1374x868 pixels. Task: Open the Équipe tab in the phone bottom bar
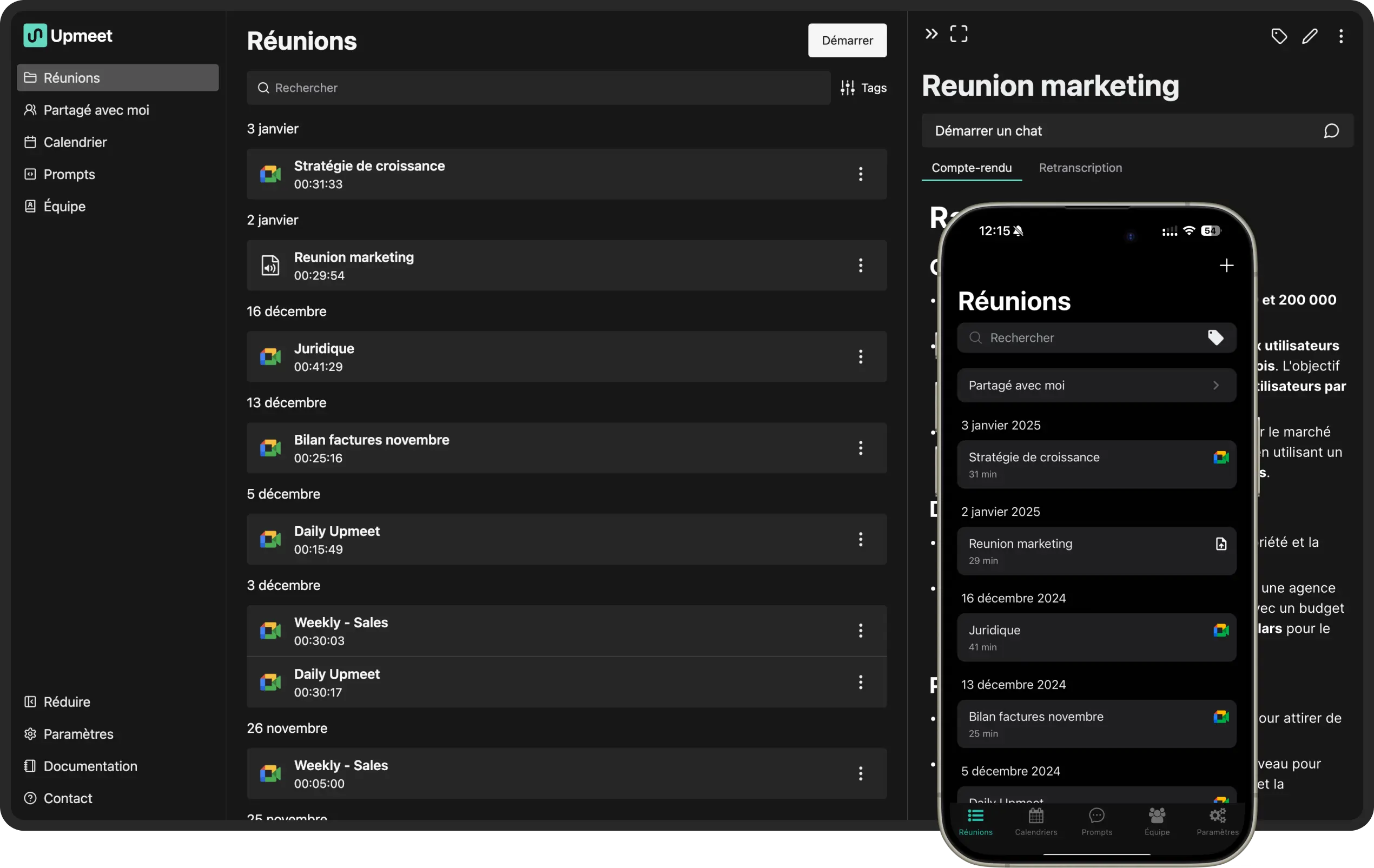click(x=1157, y=821)
